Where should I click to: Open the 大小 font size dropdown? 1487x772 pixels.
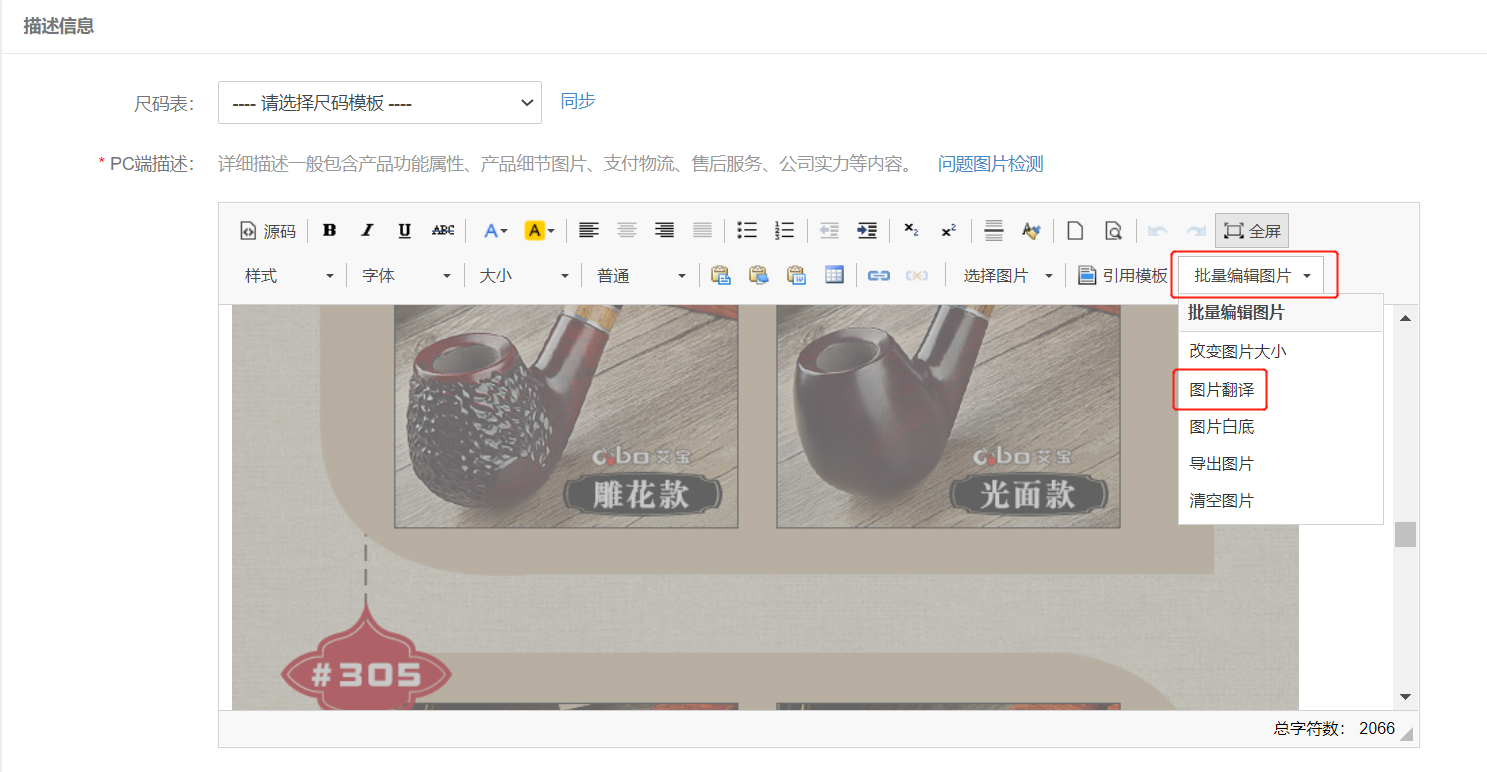click(523, 276)
